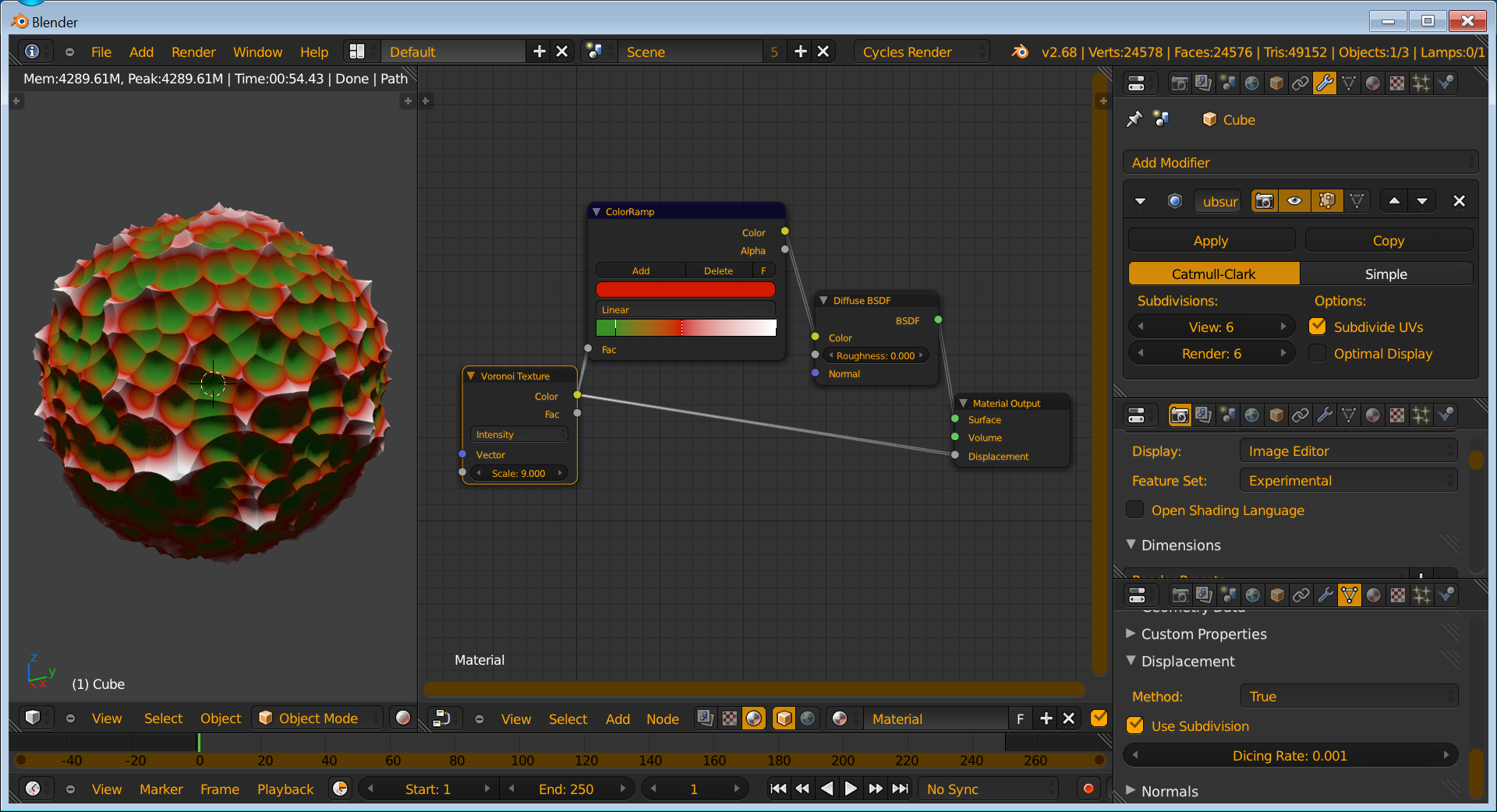Click the Copy modifier button
This screenshot has height=812, width=1497.
(x=1389, y=241)
